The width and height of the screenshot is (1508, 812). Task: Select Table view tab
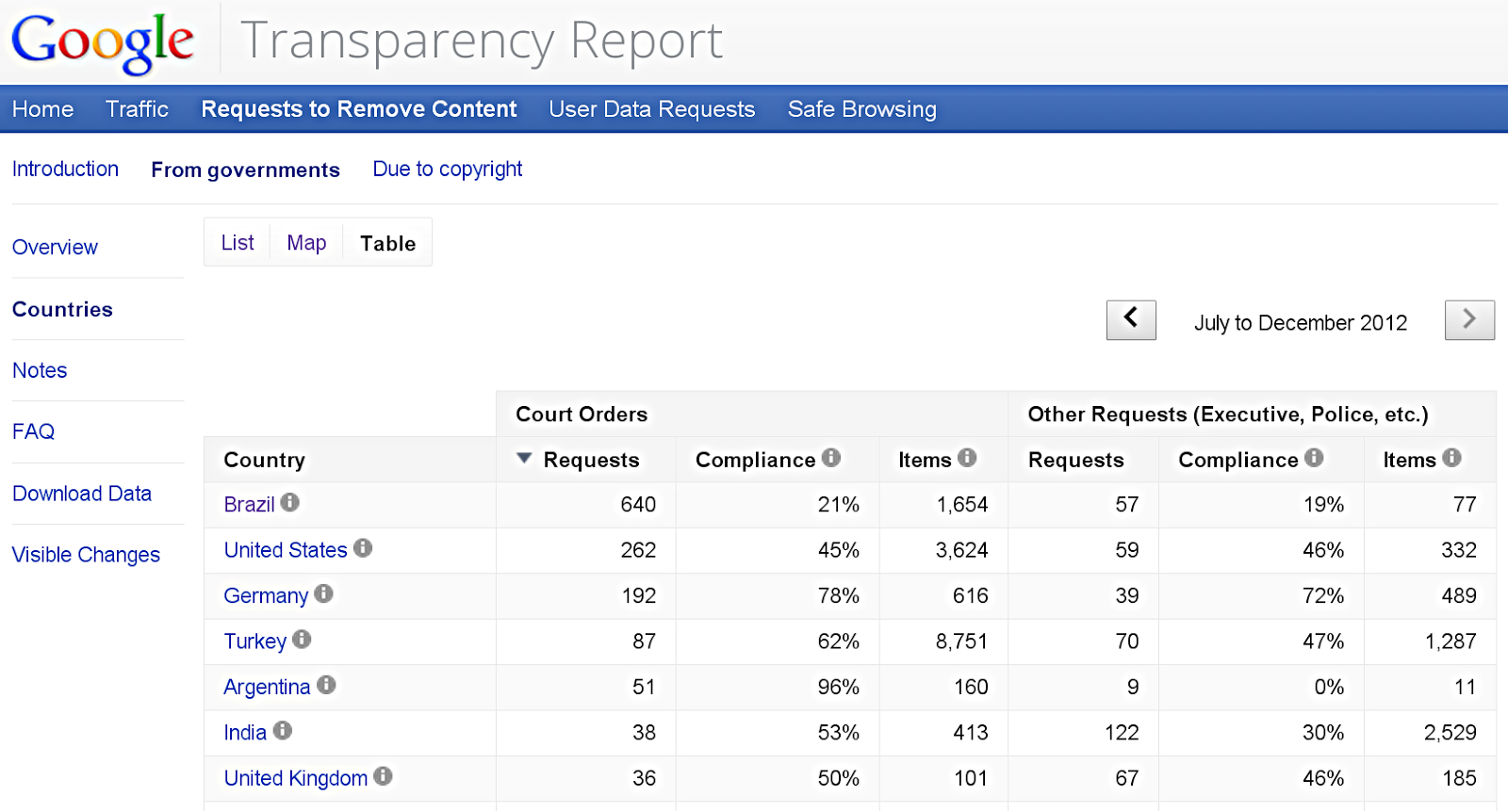coord(387,243)
